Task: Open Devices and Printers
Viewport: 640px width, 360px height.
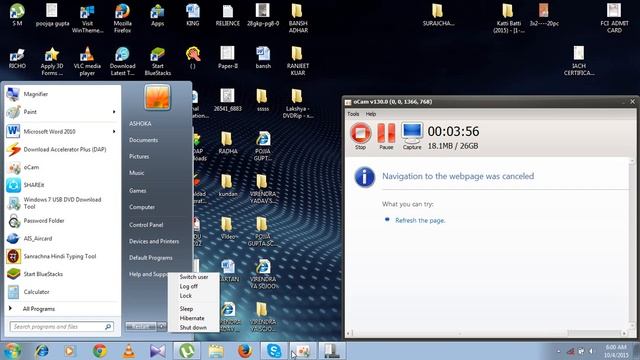Action: (x=154, y=241)
